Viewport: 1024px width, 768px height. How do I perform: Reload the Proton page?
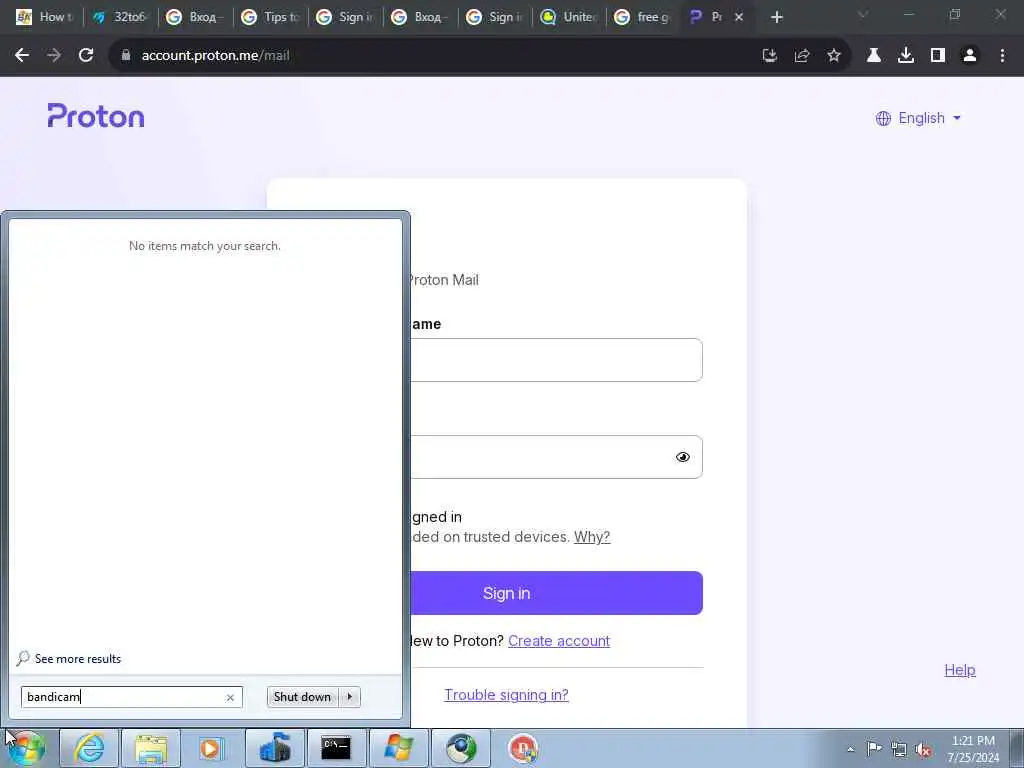(86, 56)
